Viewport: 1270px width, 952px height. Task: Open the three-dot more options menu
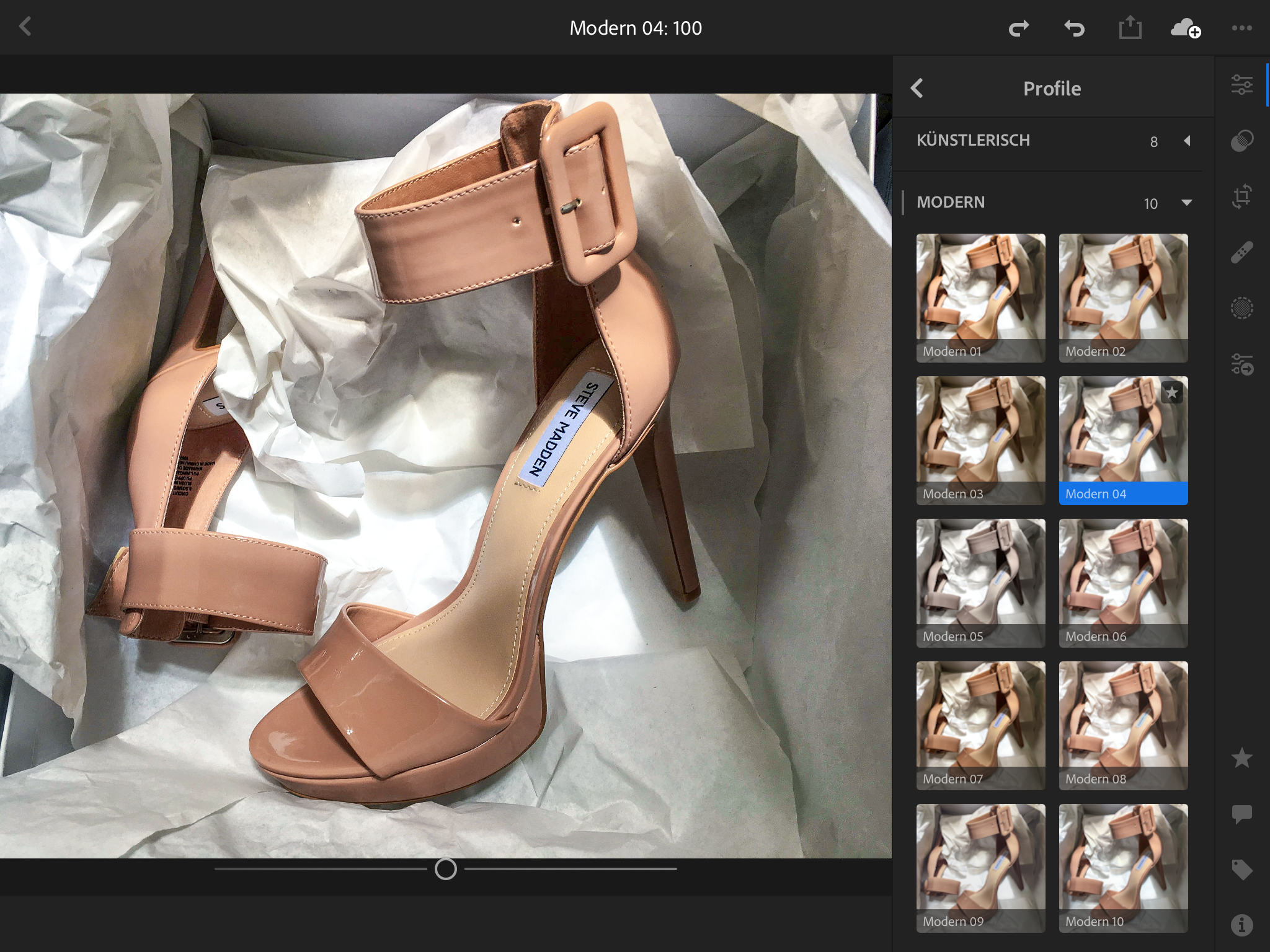(1241, 28)
